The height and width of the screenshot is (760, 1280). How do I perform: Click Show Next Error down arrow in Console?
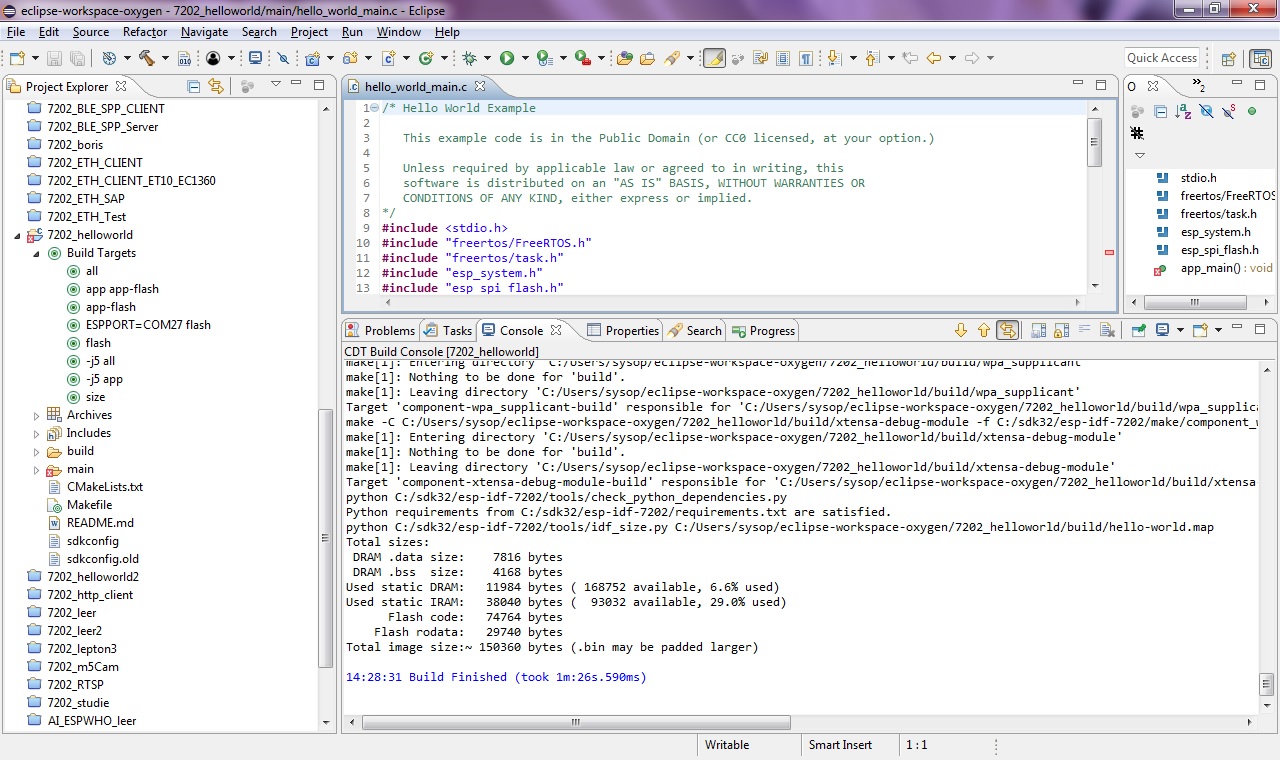(961, 330)
